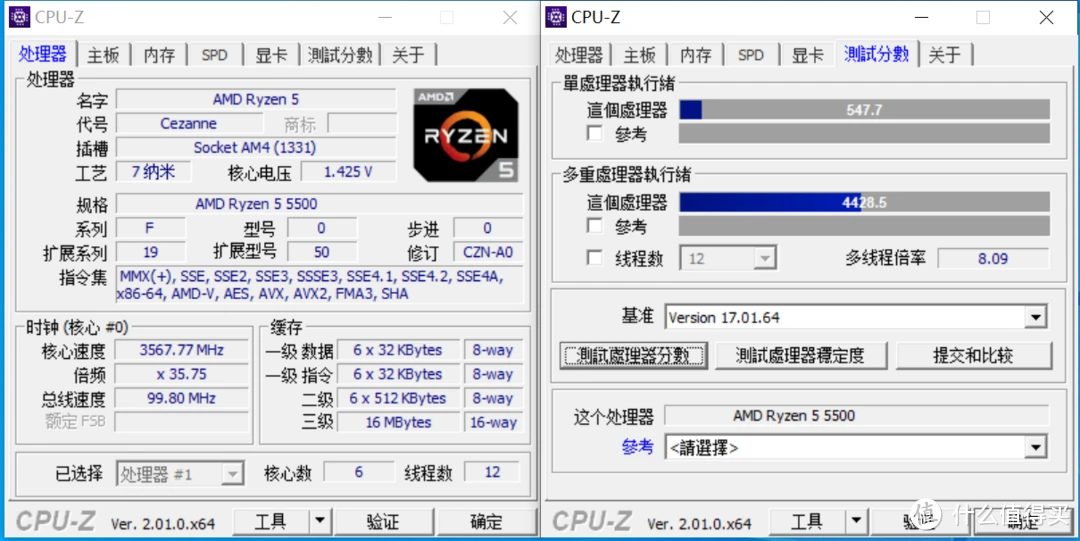Click the 工艺 value 7 纳米
The height and width of the screenshot is (541, 1080).
coord(153,172)
